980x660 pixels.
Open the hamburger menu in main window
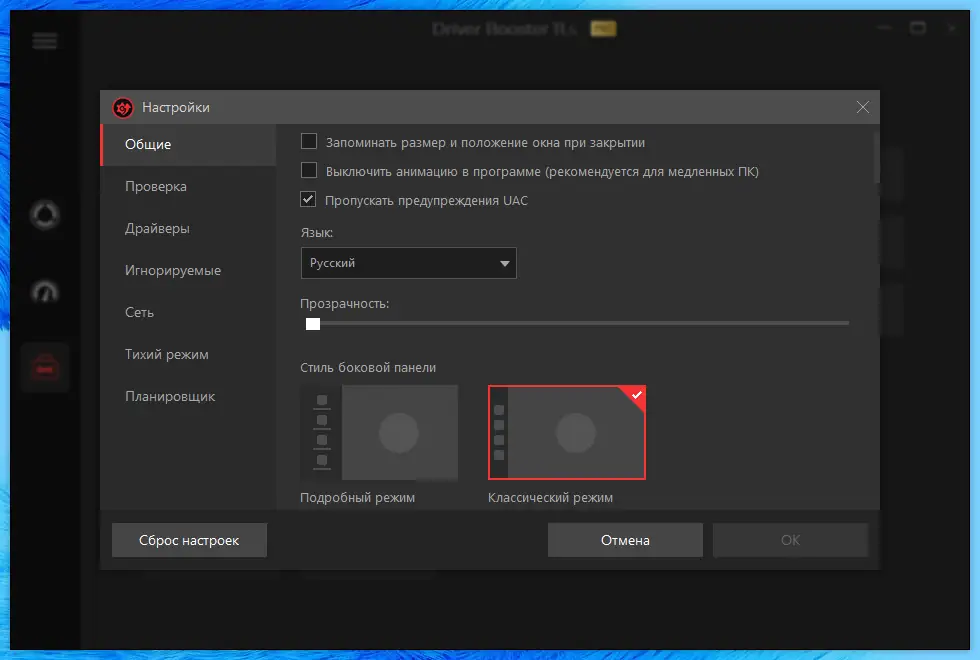(45, 41)
